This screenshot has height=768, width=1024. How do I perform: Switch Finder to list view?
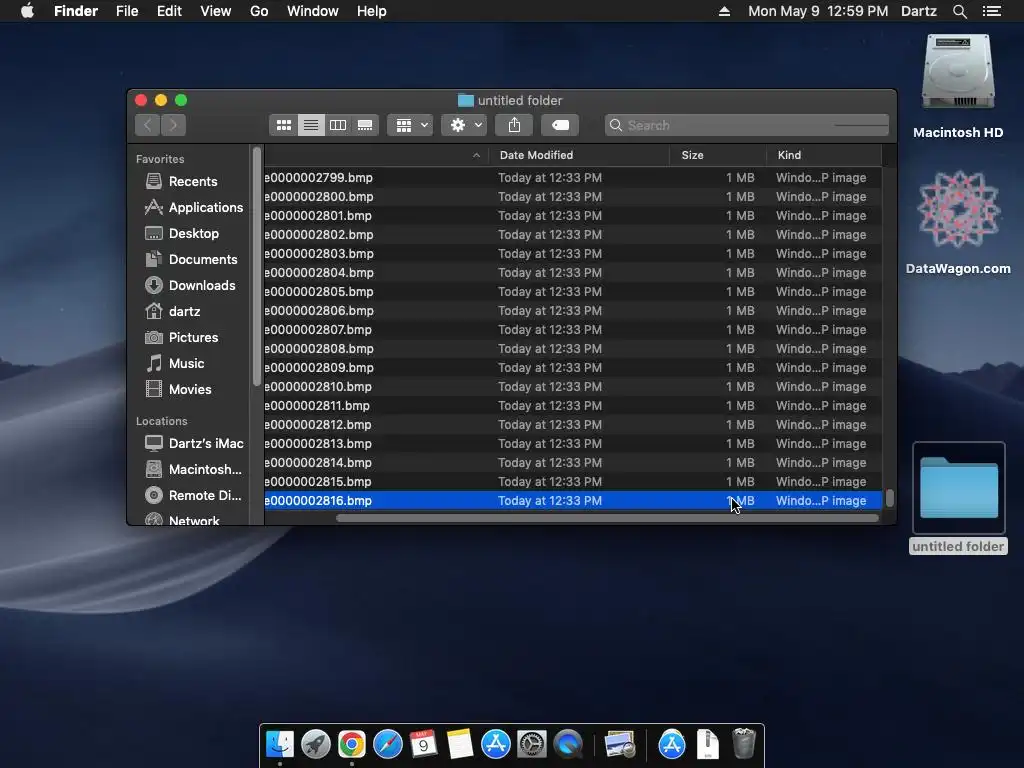[311, 125]
